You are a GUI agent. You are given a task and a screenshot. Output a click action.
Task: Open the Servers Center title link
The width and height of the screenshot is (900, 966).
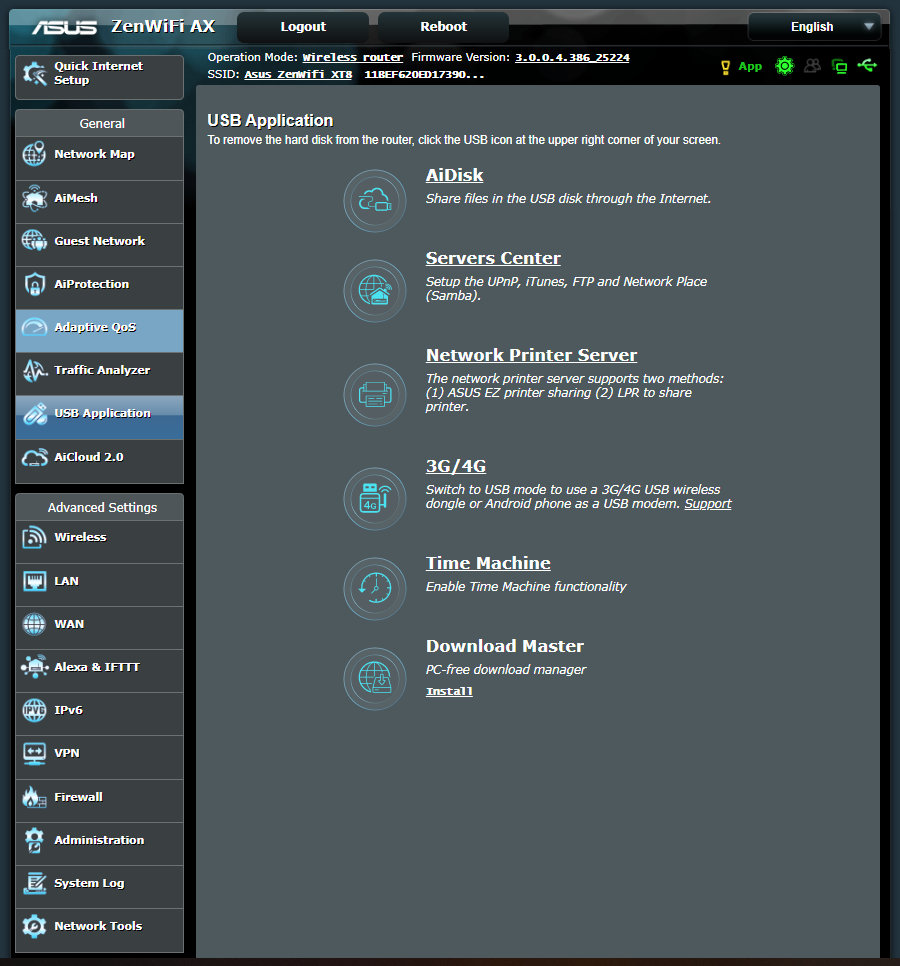[493, 258]
